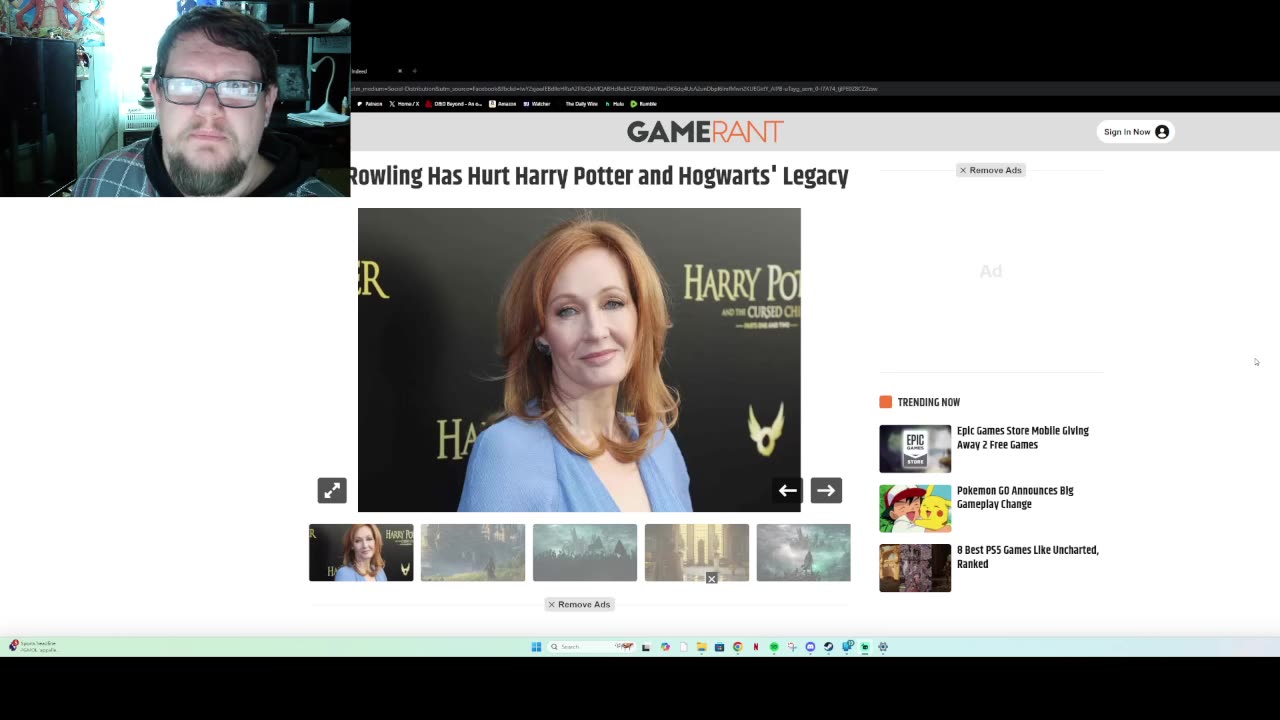The image size is (1280, 720).
Task: Click the Rumble teal taskbar icon
Action: [x=865, y=647]
